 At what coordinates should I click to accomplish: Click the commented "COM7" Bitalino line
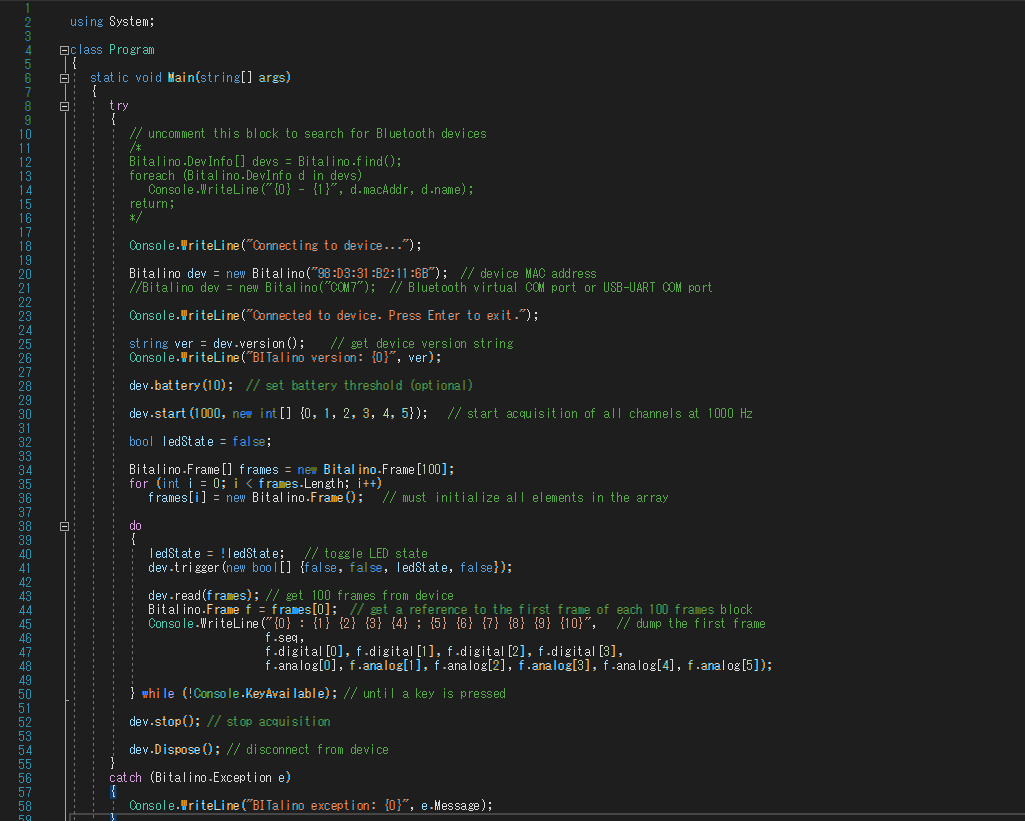point(252,288)
